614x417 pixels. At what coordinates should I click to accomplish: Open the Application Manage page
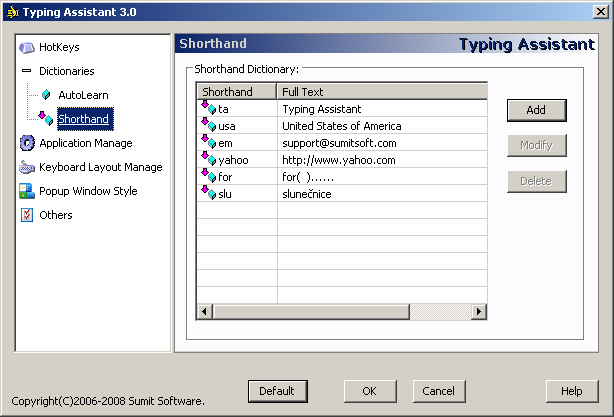pos(86,143)
